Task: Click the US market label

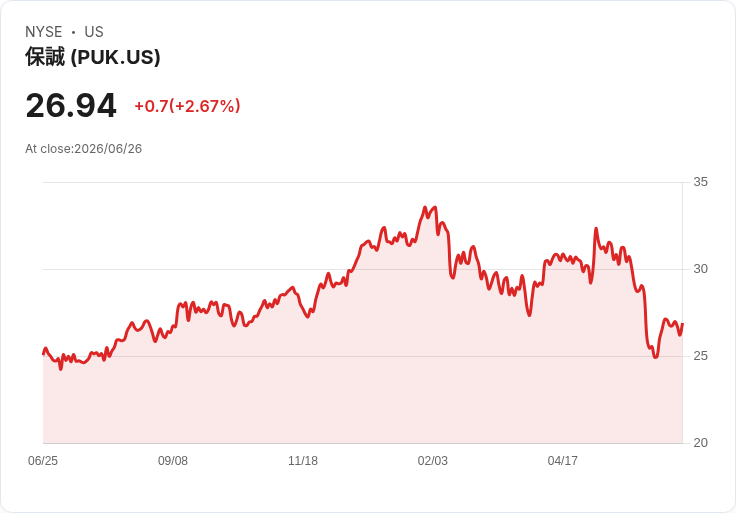Action: pyautogui.click(x=94, y=32)
